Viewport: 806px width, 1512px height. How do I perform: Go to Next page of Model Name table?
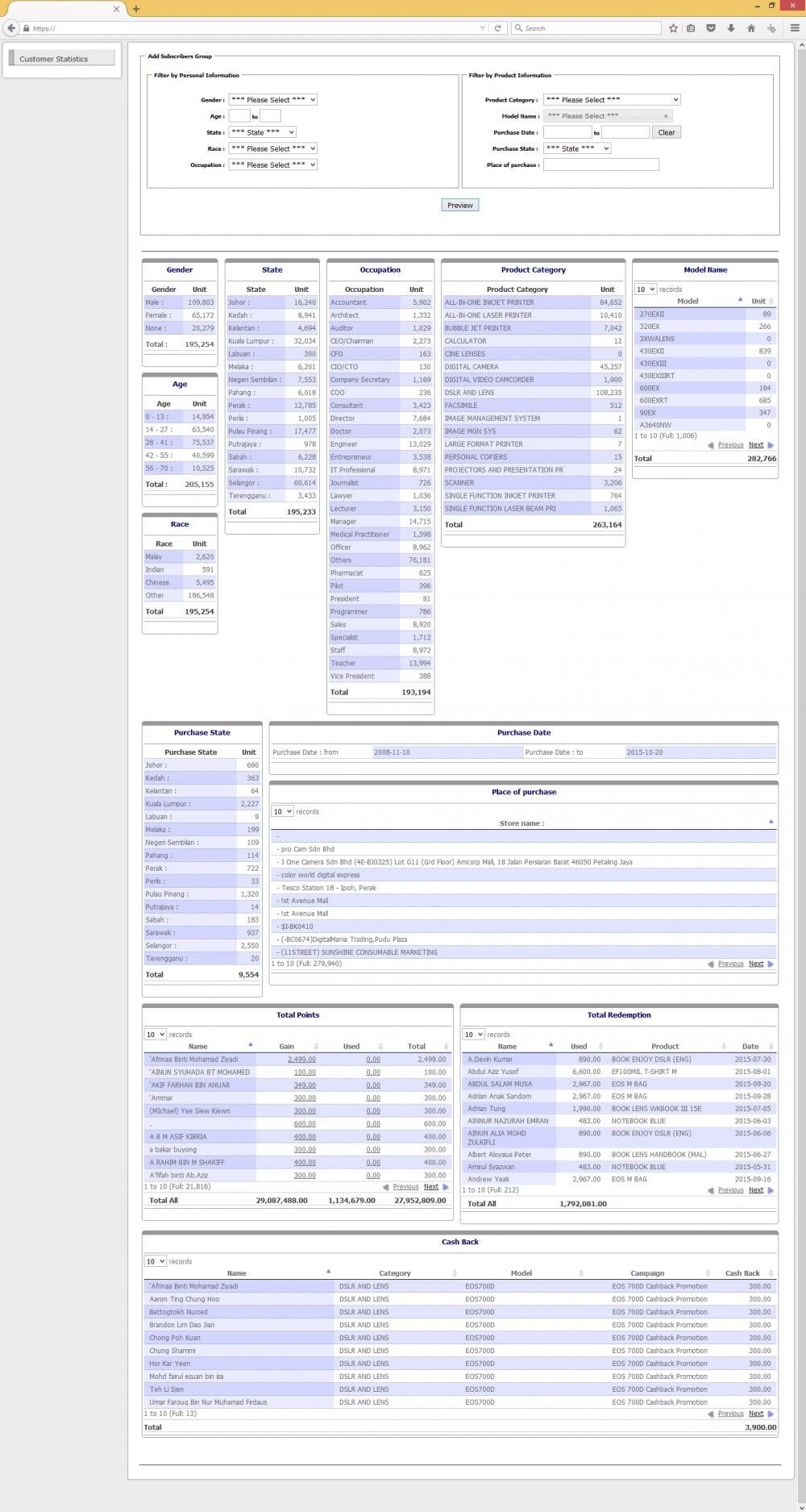coord(756,445)
